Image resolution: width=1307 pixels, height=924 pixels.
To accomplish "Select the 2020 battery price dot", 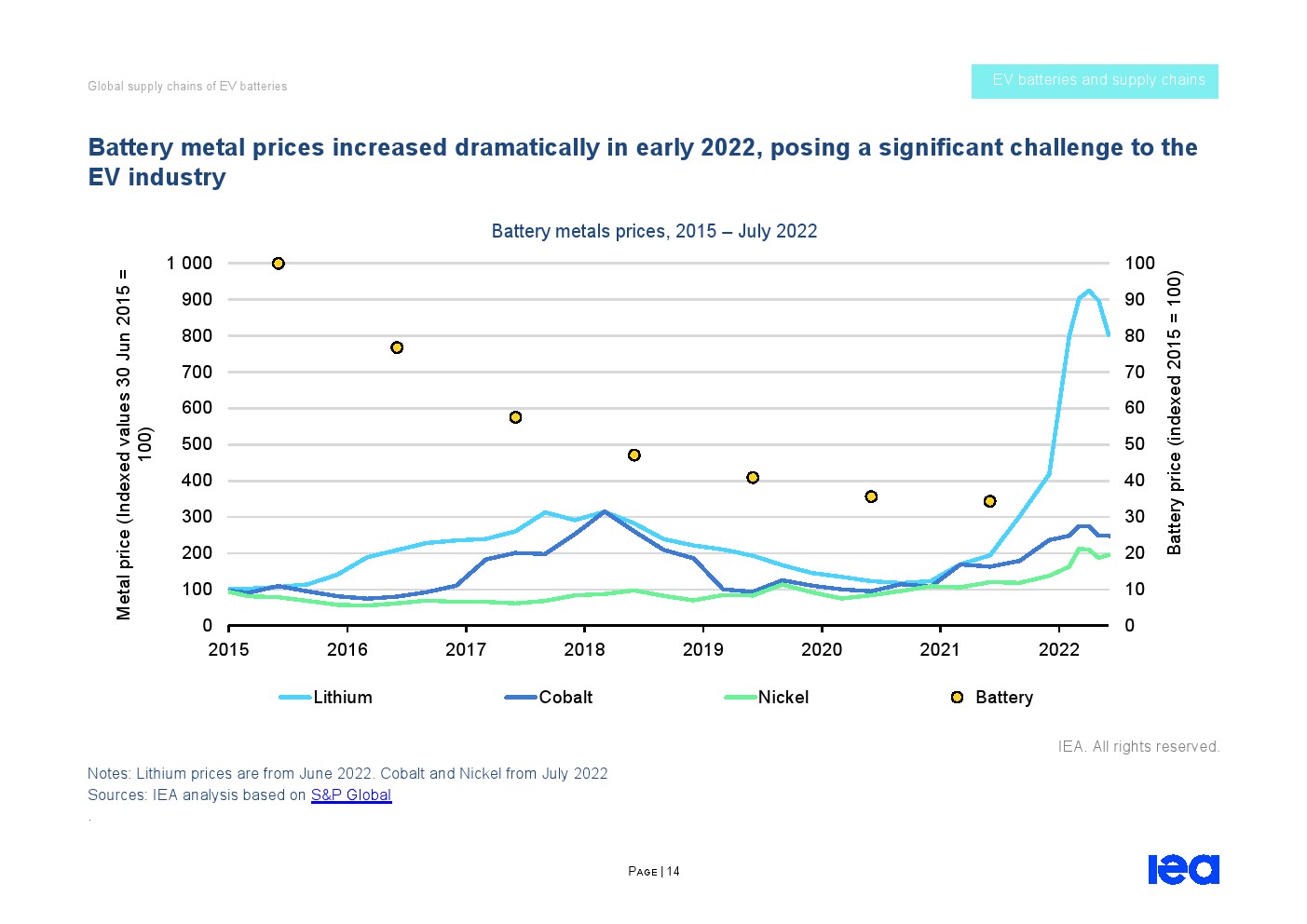I will [x=871, y=496].
